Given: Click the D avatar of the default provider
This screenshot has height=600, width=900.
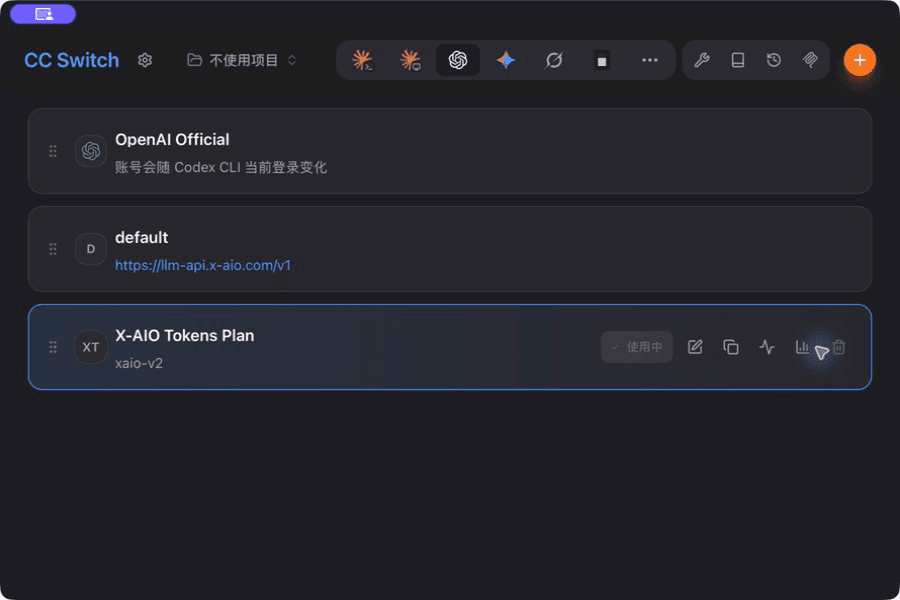Looking at the screenshot, I should point(91,249).
